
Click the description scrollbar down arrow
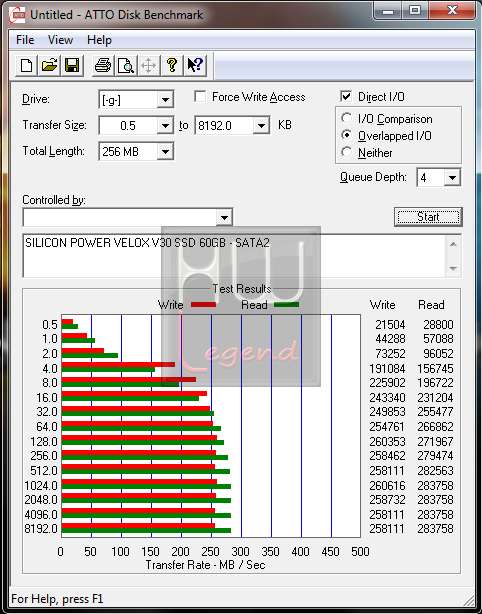(453, 269)
